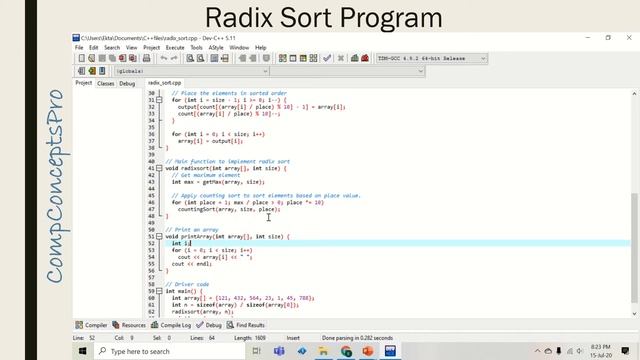
Task: Click the New file toolbar icon
Action: click(81, 58)
